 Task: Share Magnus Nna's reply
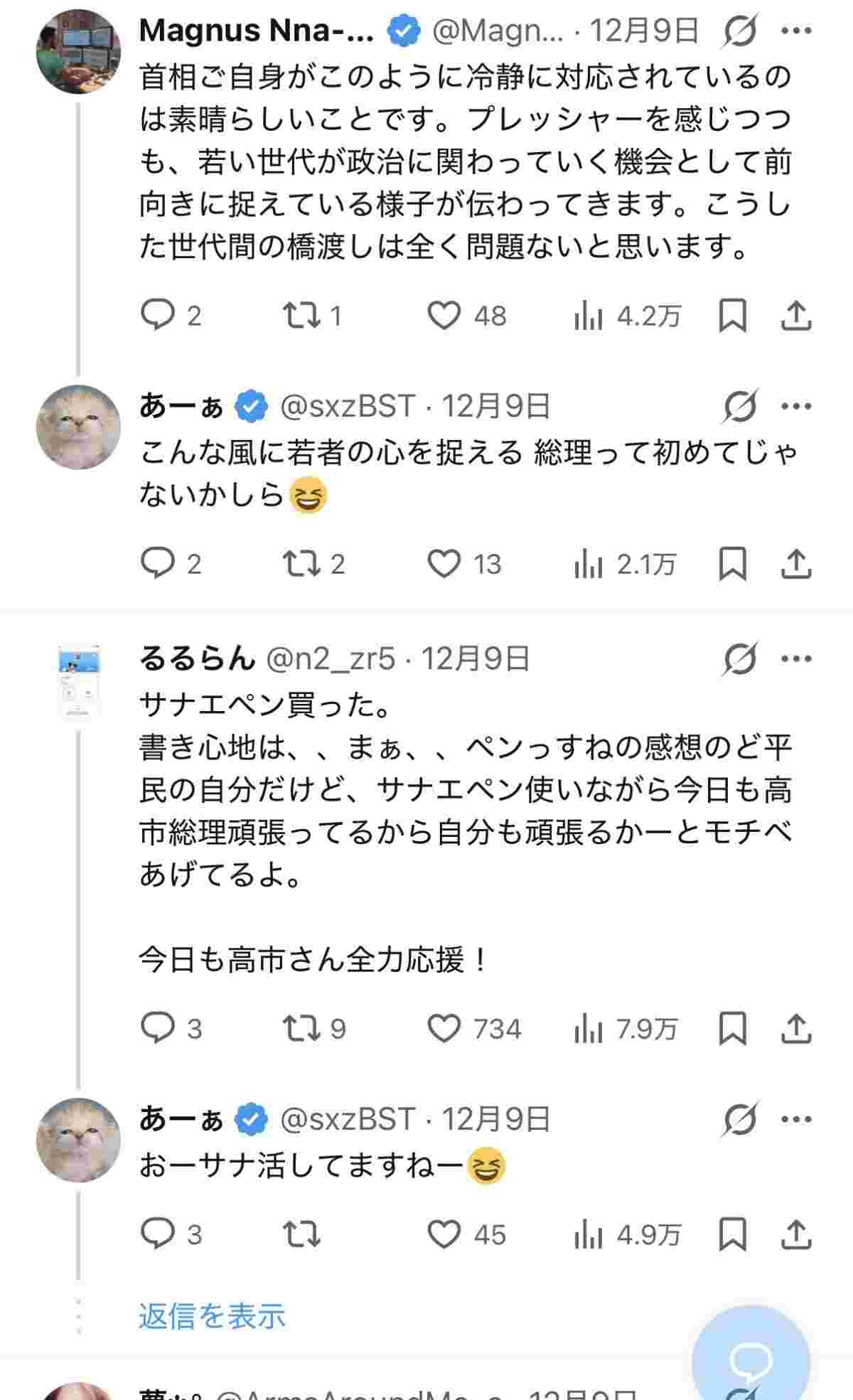[x=796, y=316]
